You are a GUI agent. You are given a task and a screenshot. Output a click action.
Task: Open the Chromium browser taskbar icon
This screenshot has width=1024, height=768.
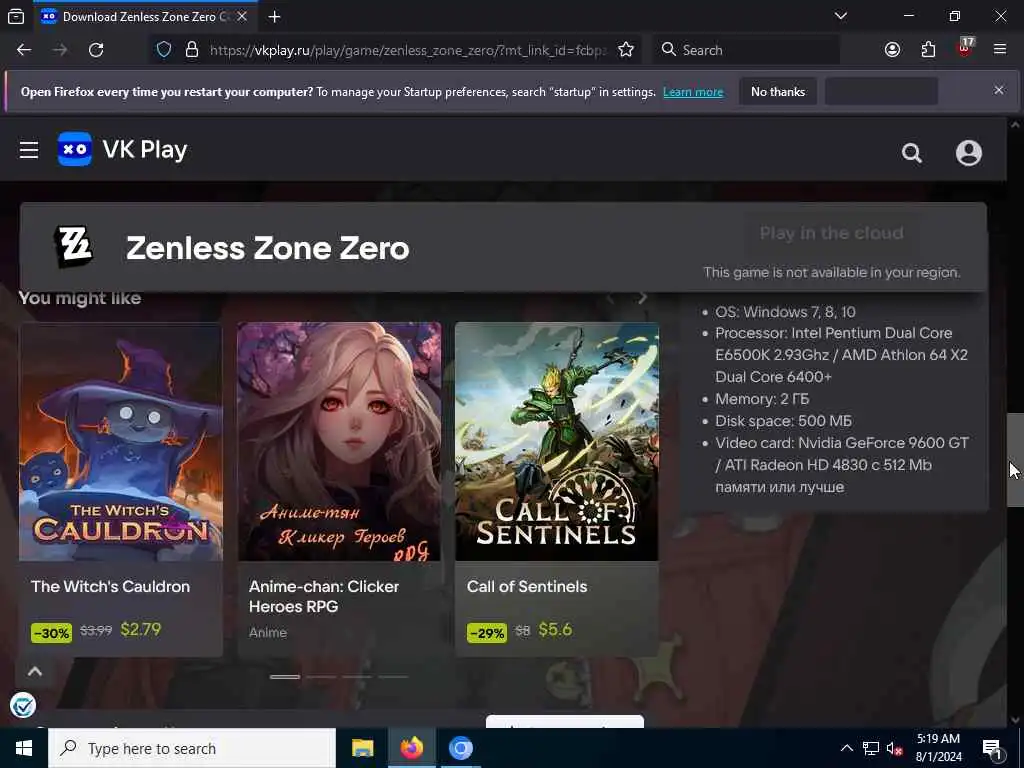click(460, 748)
